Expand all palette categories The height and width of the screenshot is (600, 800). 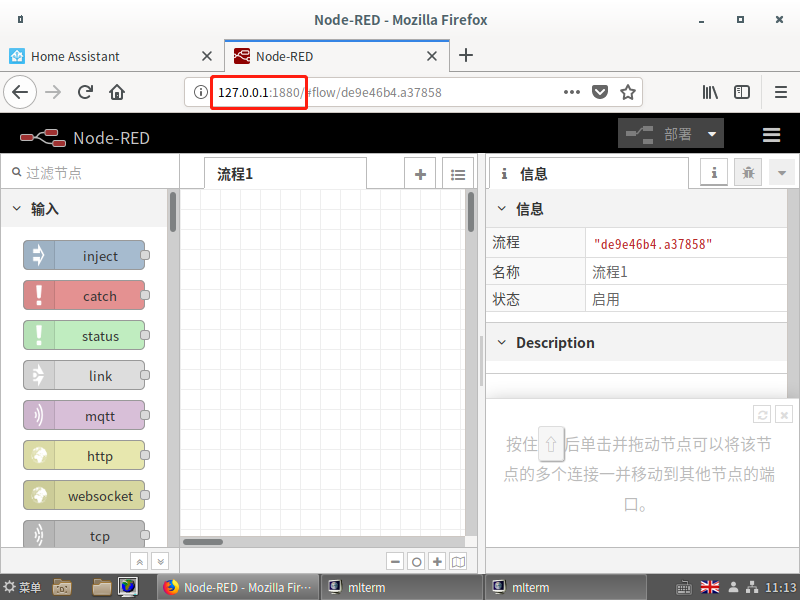(x=160, y=562)
